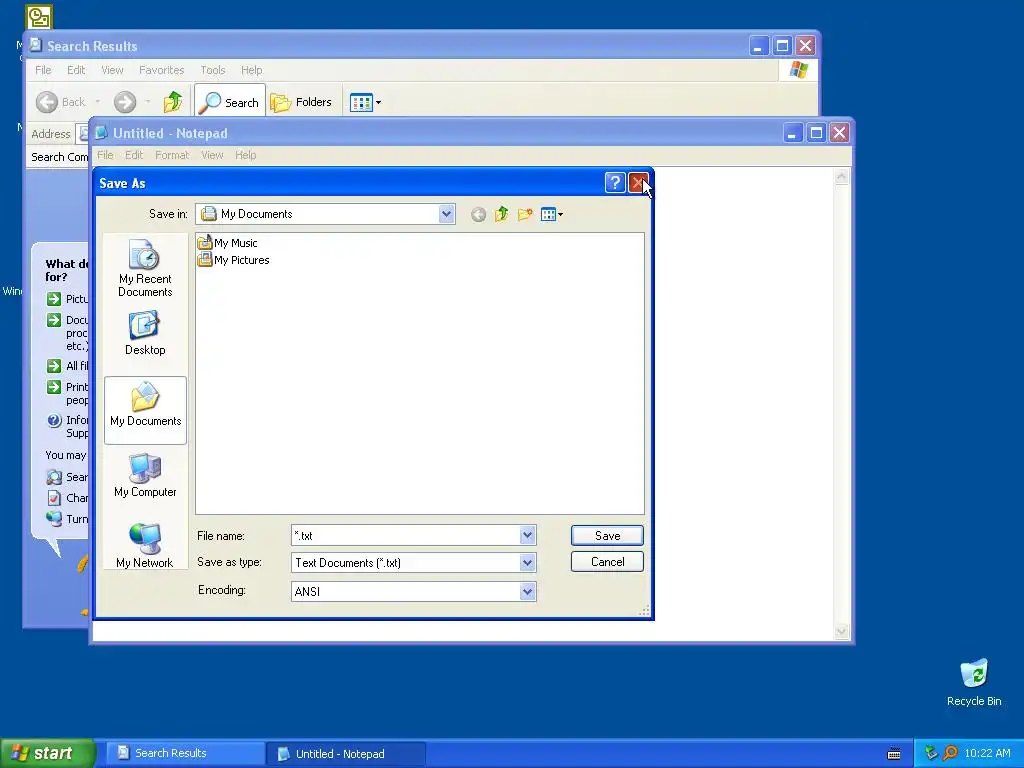Screen dimensions: 1024x768
Task: Click the File name text field
Action: (406, 536)
